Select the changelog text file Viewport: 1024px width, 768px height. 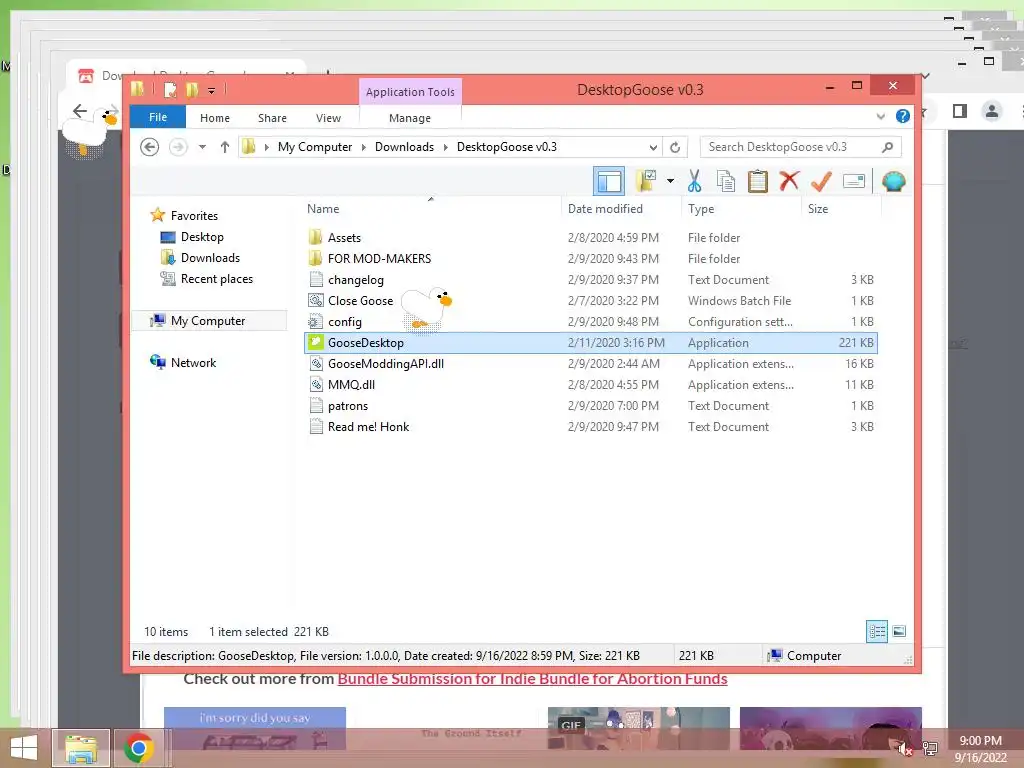(x=590, y=280)
